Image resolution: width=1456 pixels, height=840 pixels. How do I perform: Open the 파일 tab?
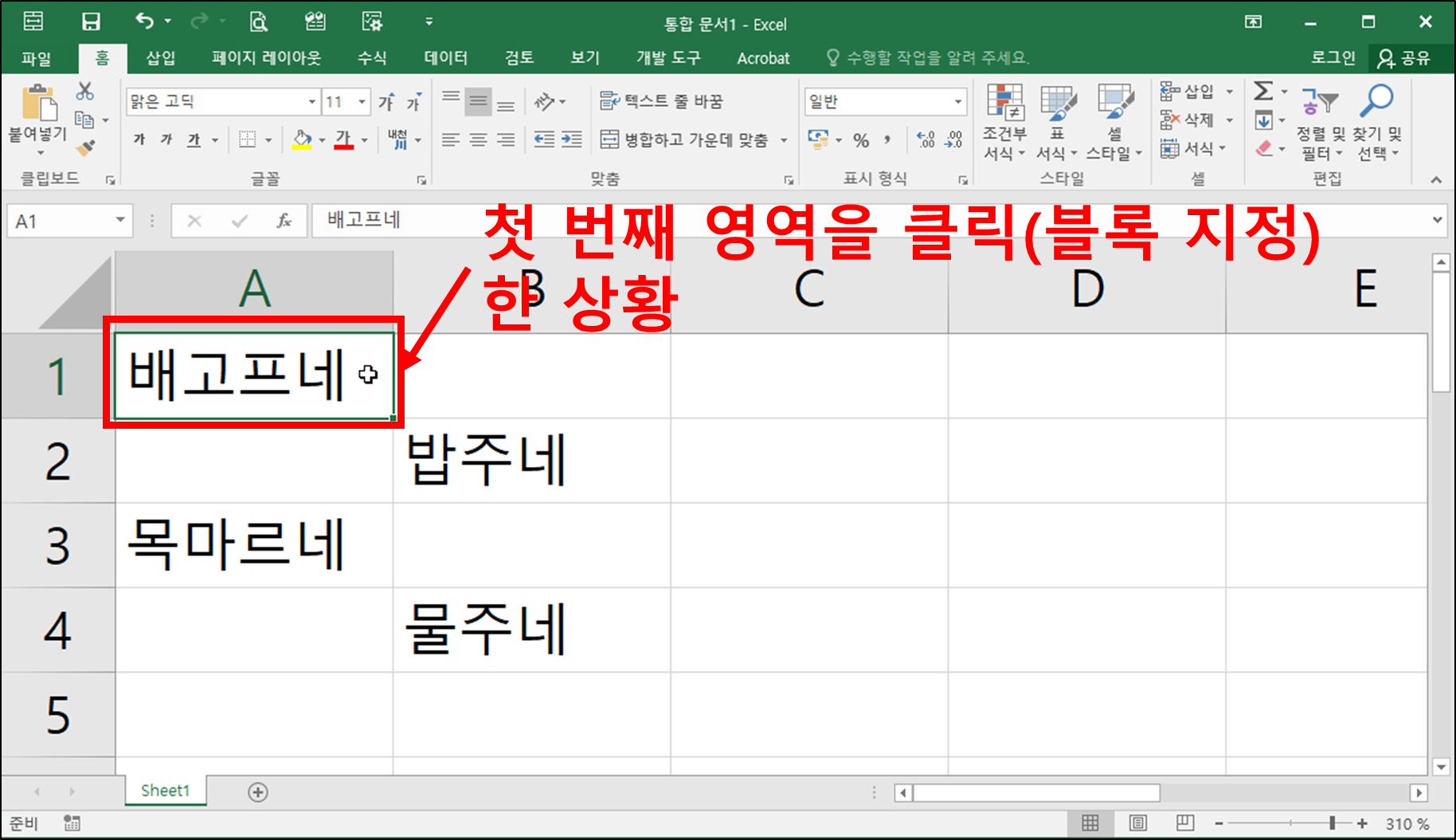(x=37, y=58)
